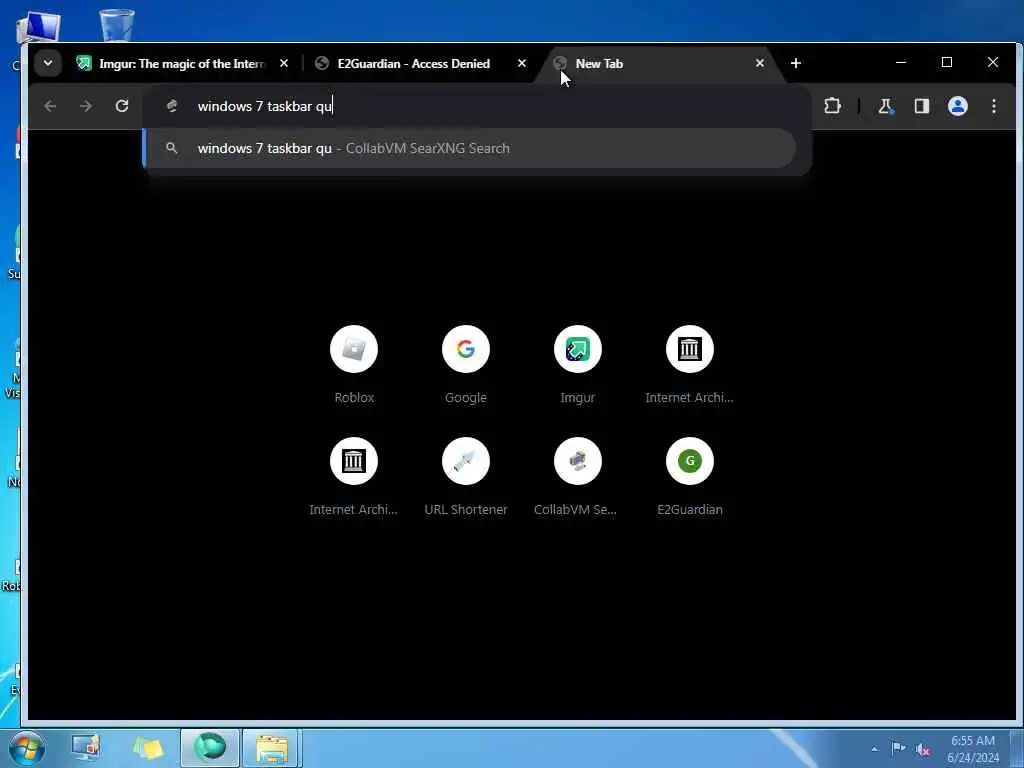Open Chrome Labs flask icon
Viewport: 1024px width, 768px height.
click(x=885, y=106)
